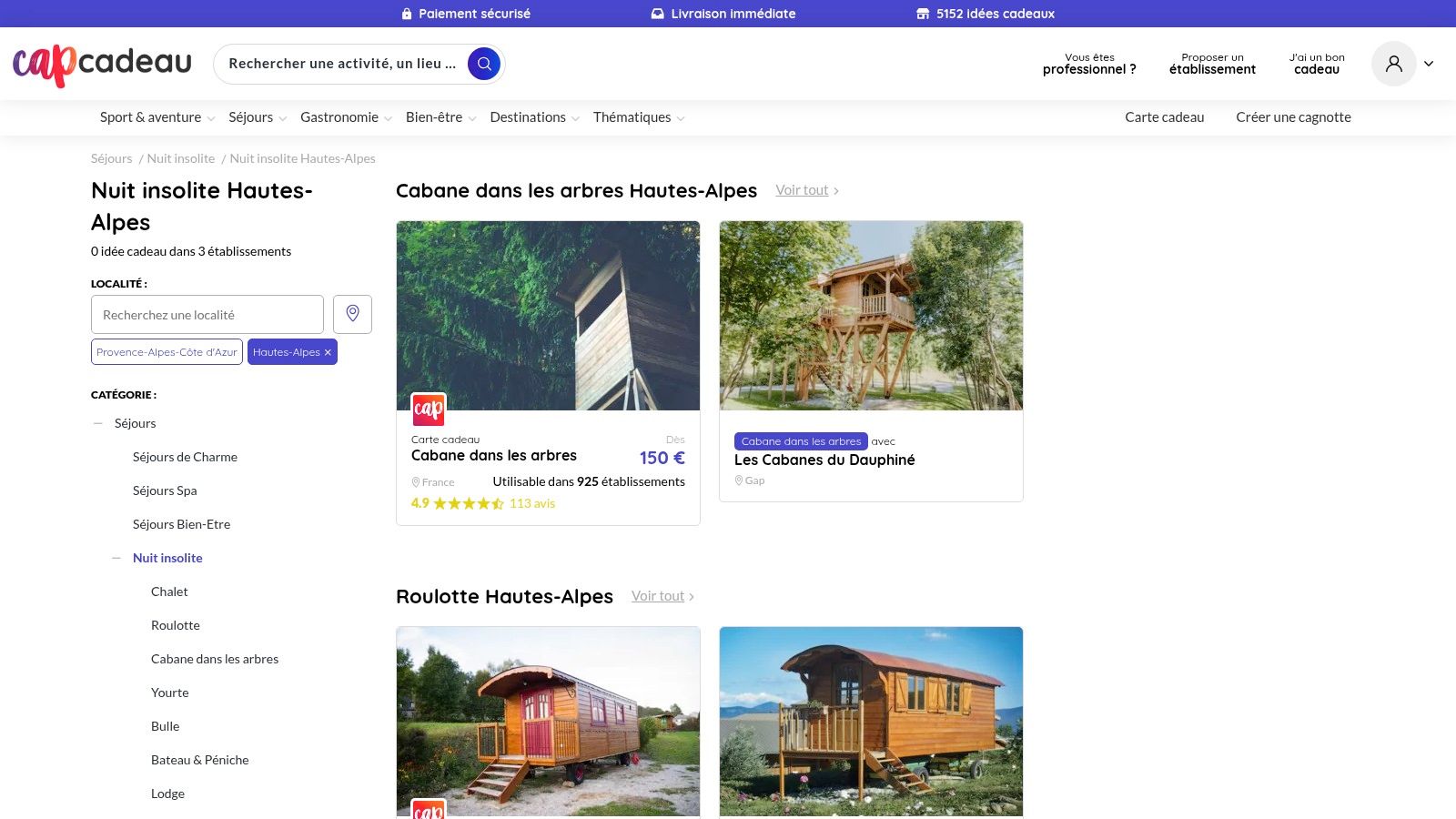Click the geolocation pin button beside locality field
This screenshot has width=1456, height=819.
352,314
